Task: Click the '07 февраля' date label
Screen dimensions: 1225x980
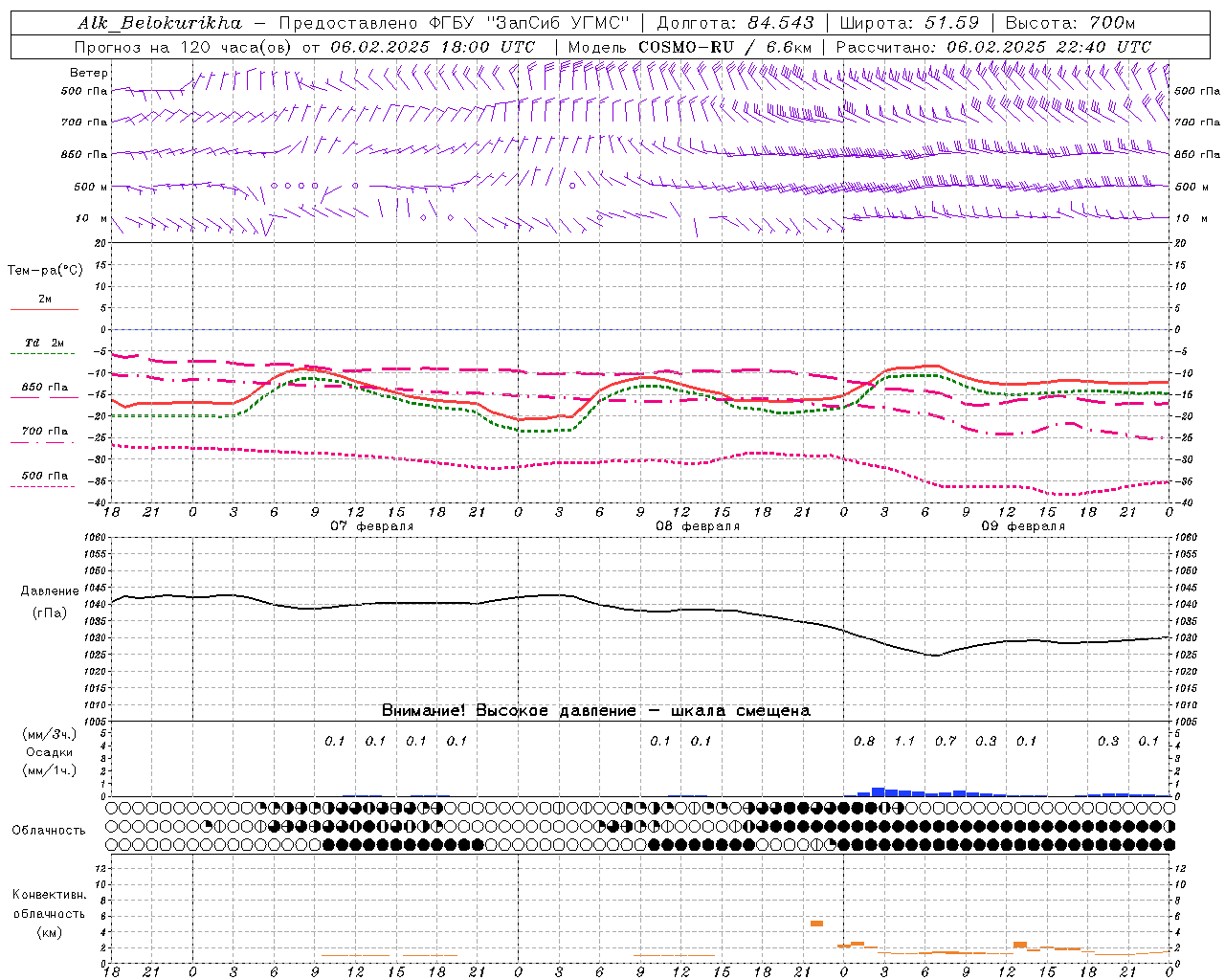Action: pyautogui.click(x=372, y=526)
